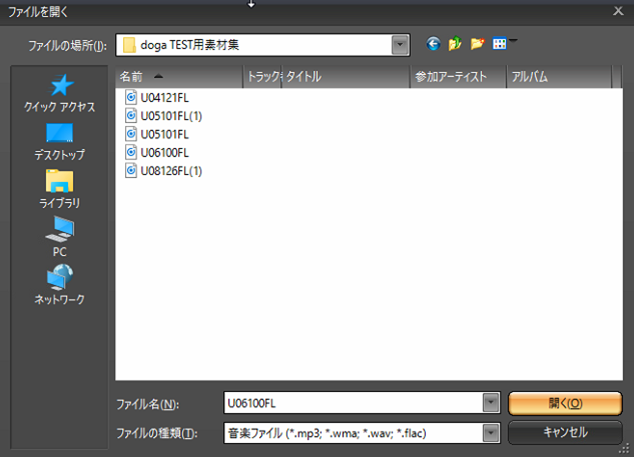This screenshot has width=634, height=457.
Task: Click the audio file icon of U04121FL
Action: coord(131,97)
